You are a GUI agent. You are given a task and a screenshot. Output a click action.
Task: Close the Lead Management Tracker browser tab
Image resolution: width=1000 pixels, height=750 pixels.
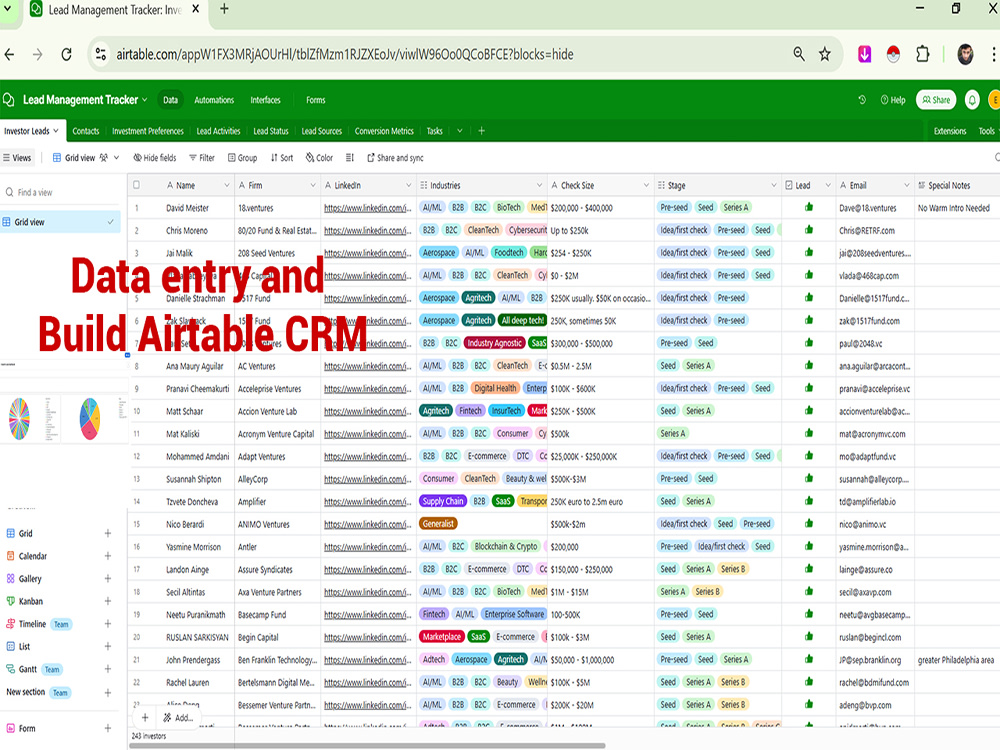coord(196,9)
